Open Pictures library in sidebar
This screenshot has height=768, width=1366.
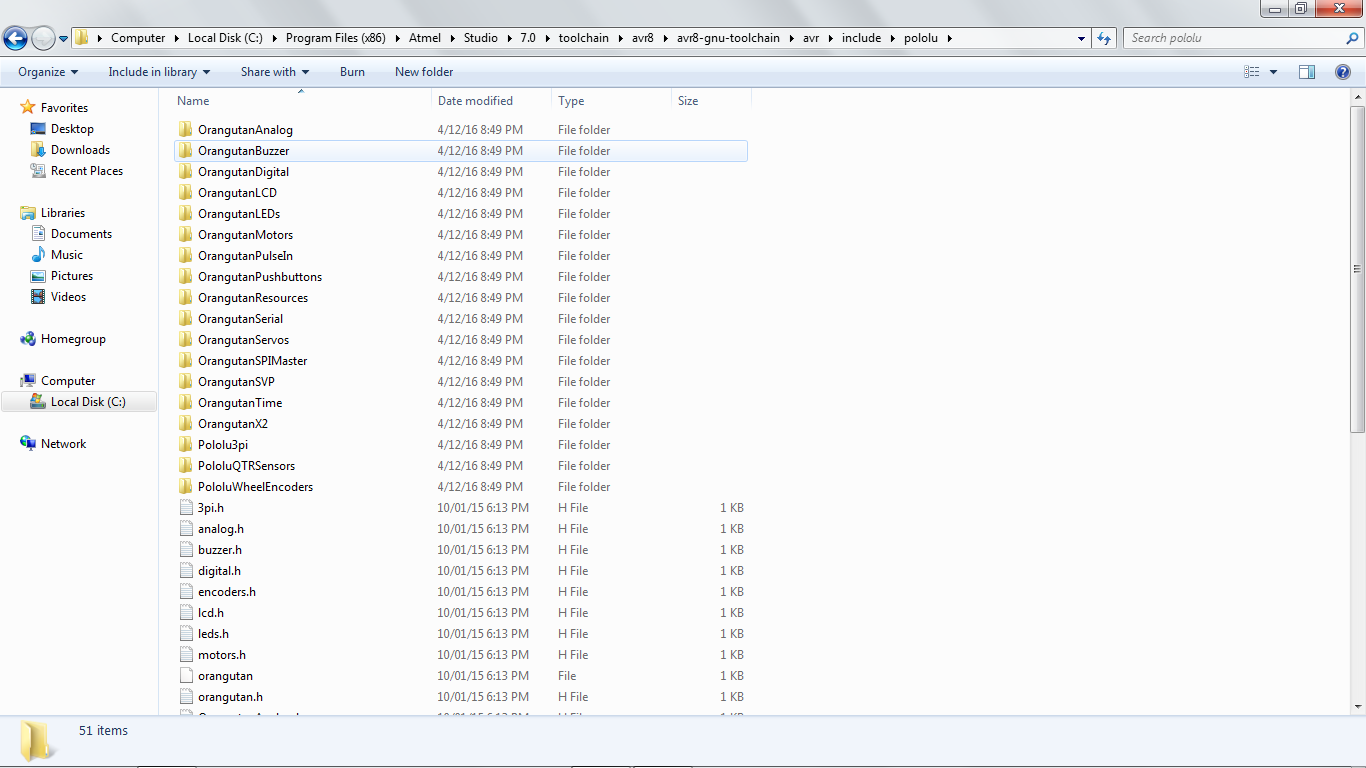pos(72,276)
